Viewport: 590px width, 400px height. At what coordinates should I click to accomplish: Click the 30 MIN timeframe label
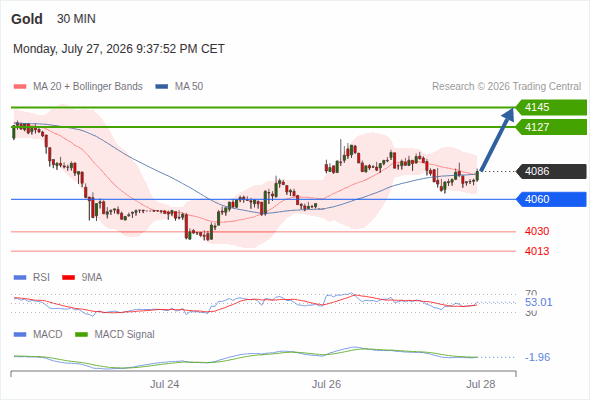[x=76, y=19]
